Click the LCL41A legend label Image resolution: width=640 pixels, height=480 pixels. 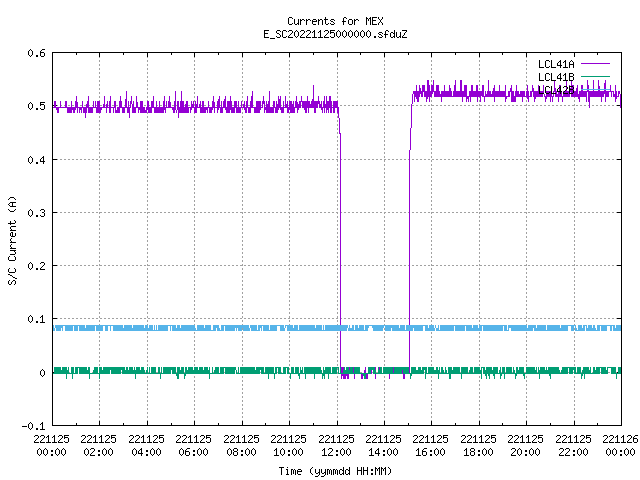[556, 64]
